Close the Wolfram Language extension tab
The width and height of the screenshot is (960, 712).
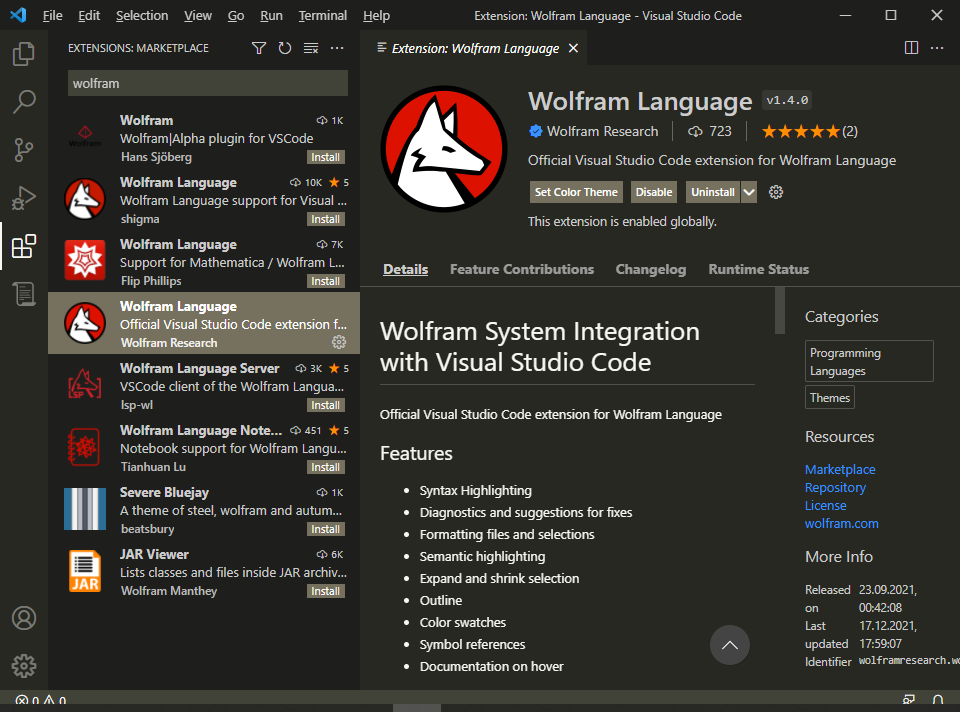(573, 48)
